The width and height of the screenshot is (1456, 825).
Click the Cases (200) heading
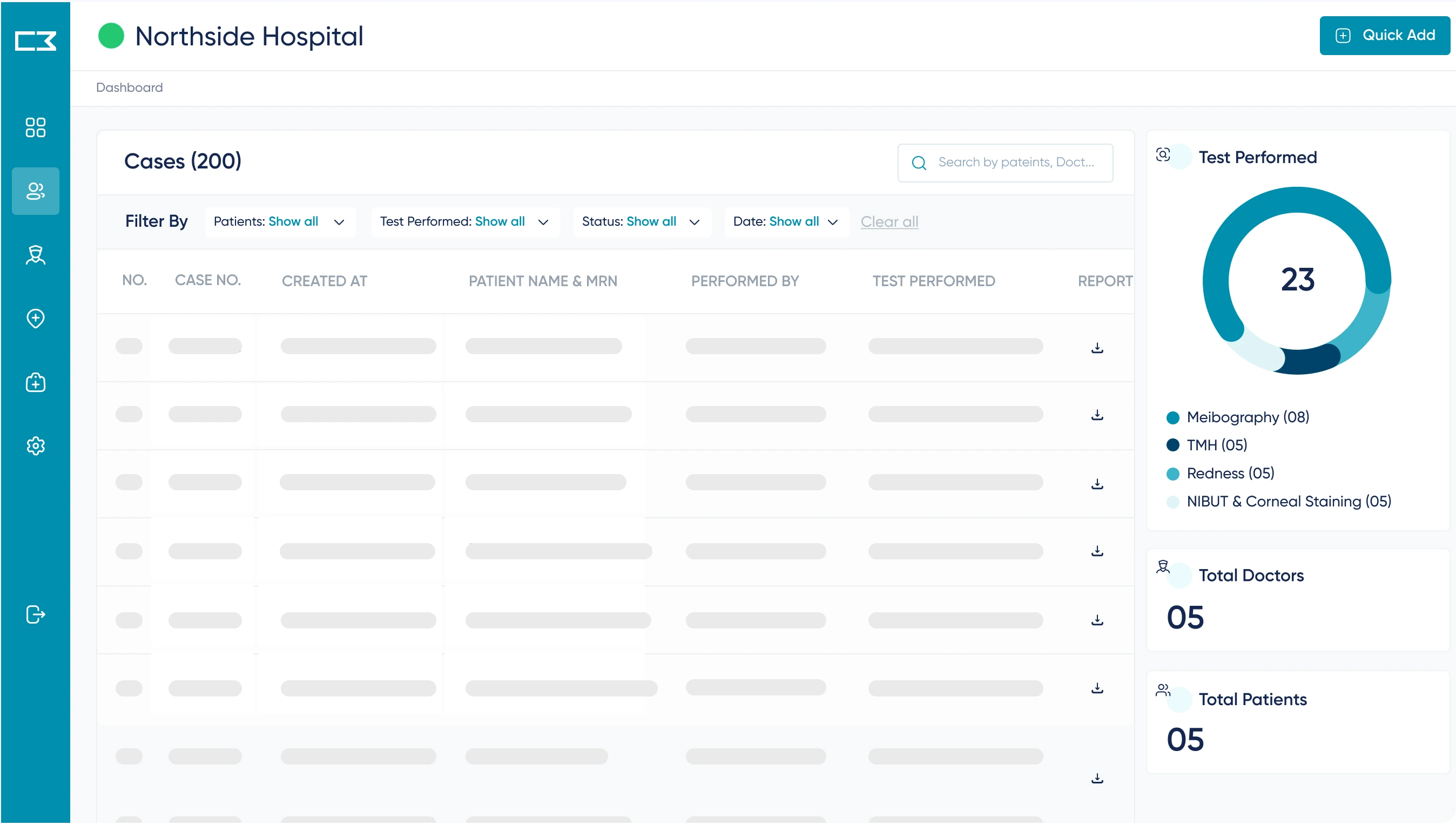(183, 161)
